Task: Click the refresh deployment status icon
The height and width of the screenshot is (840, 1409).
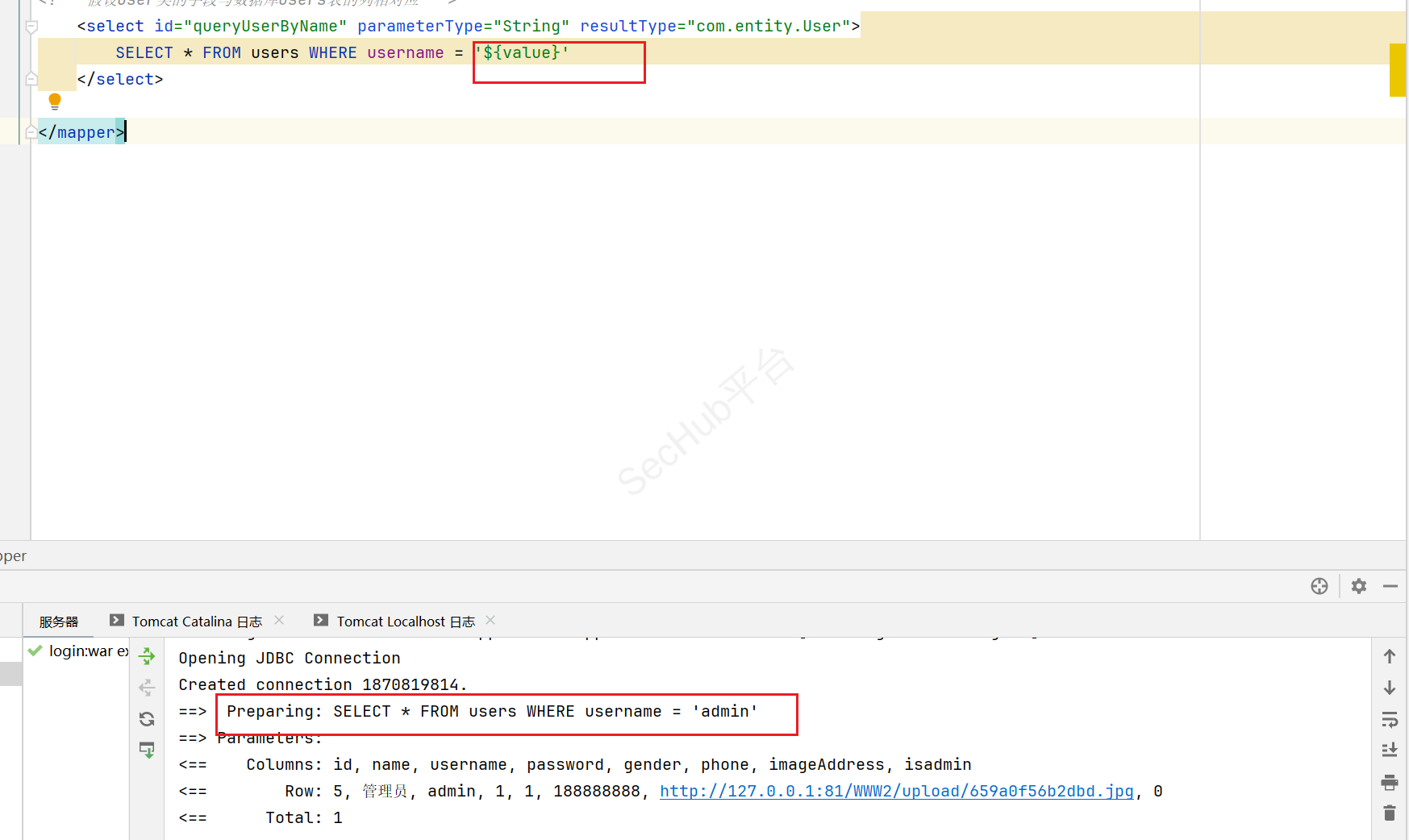Action: tap(147, 719)
